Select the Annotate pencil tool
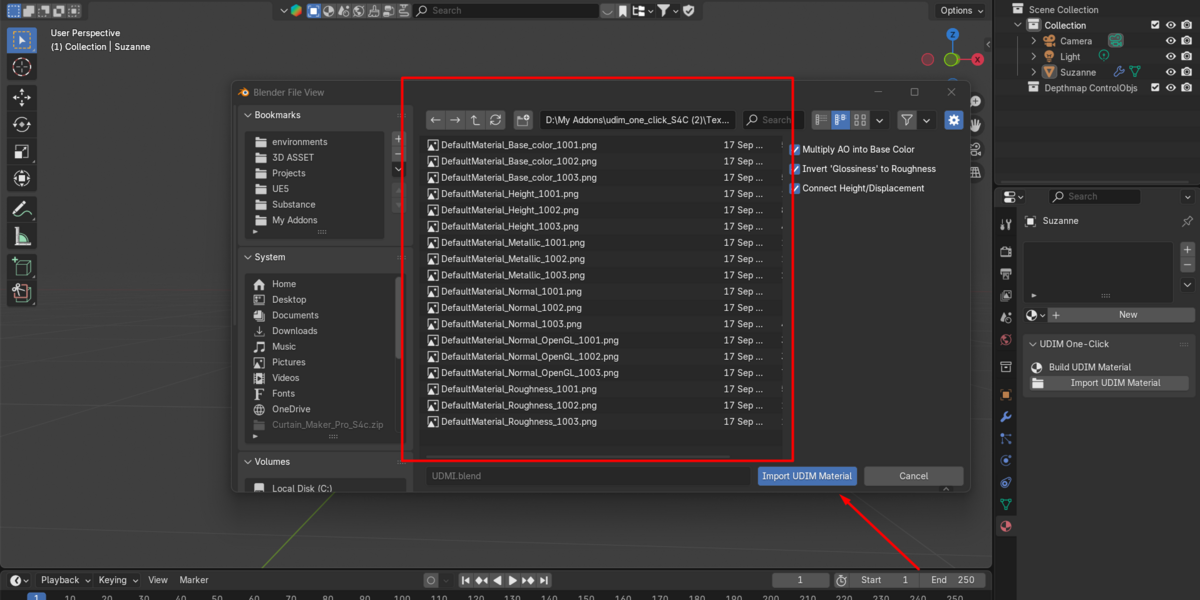This screenshot has height=600, width=1200. pos(21,209)
